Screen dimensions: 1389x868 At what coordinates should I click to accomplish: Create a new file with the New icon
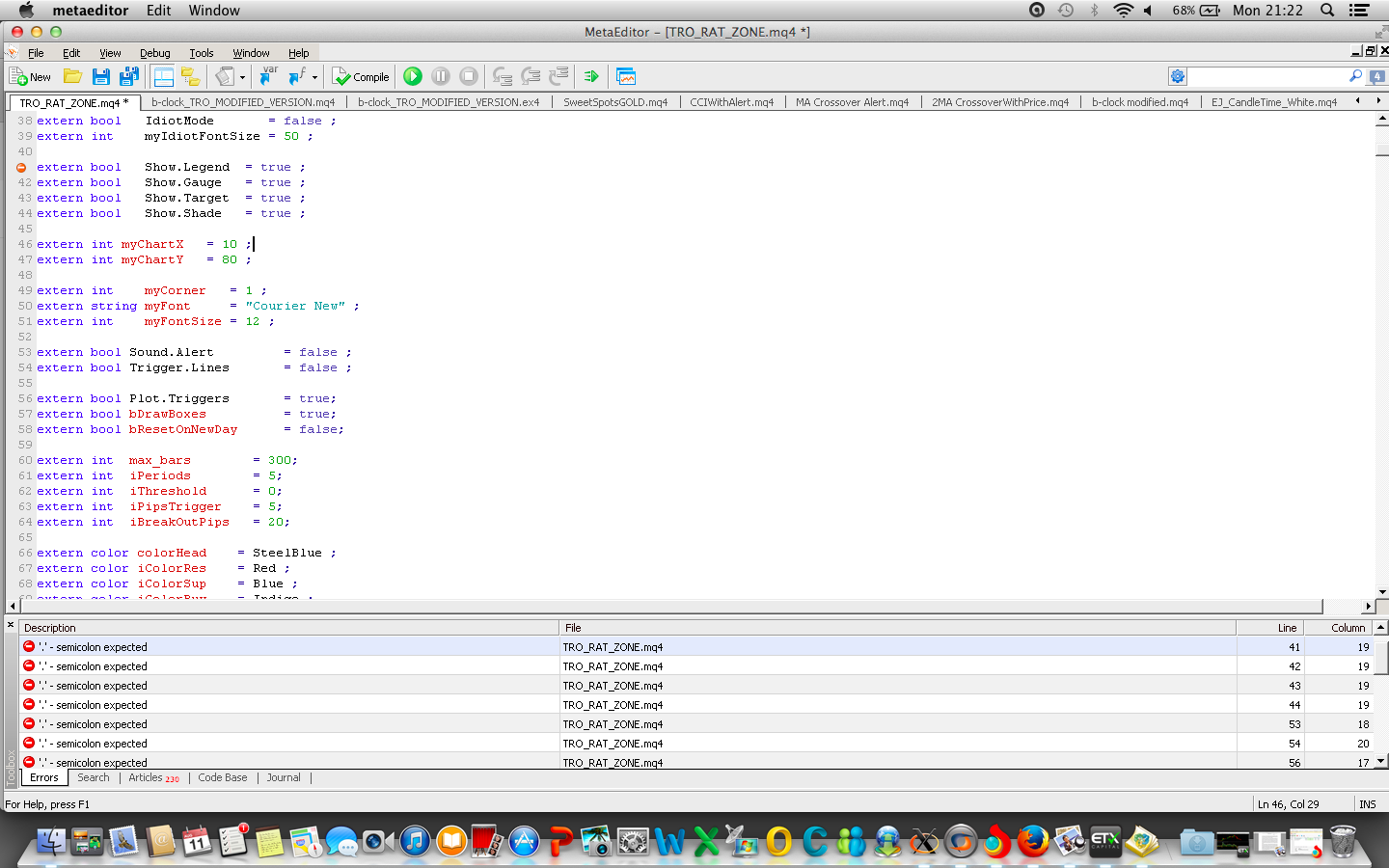click(x=29, y=76)
